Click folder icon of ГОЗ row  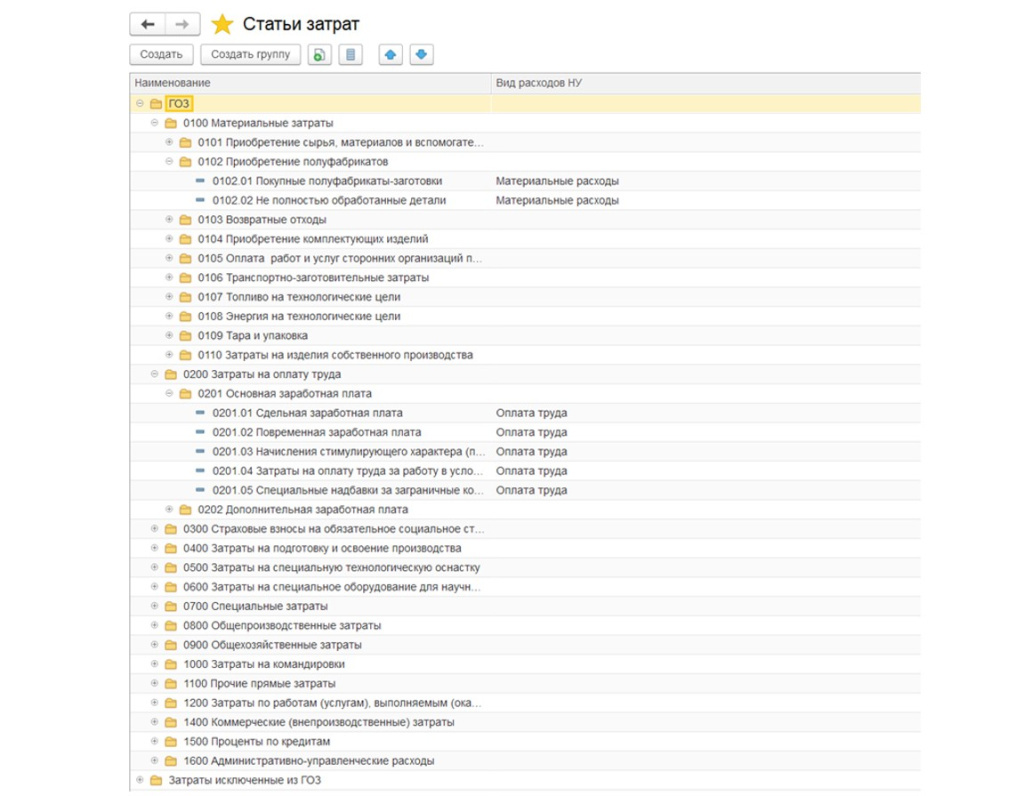click(156, 103)
